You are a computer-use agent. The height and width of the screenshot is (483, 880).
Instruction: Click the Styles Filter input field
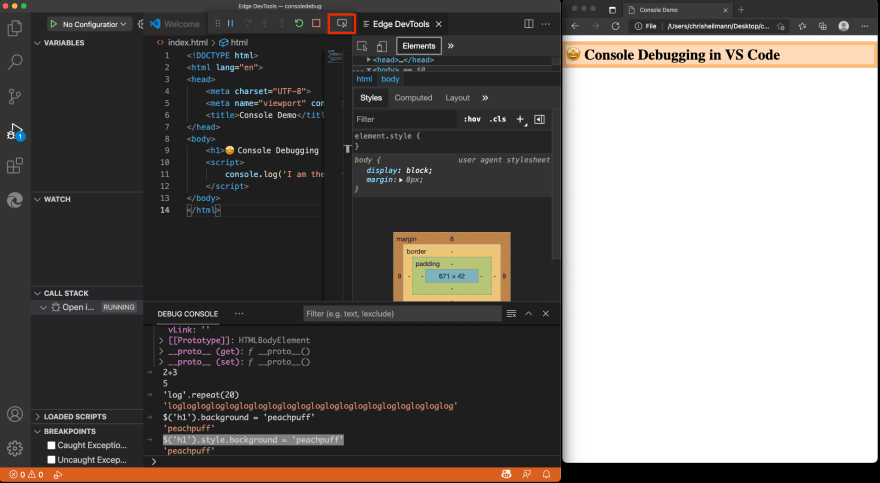(x=404, y=119)
